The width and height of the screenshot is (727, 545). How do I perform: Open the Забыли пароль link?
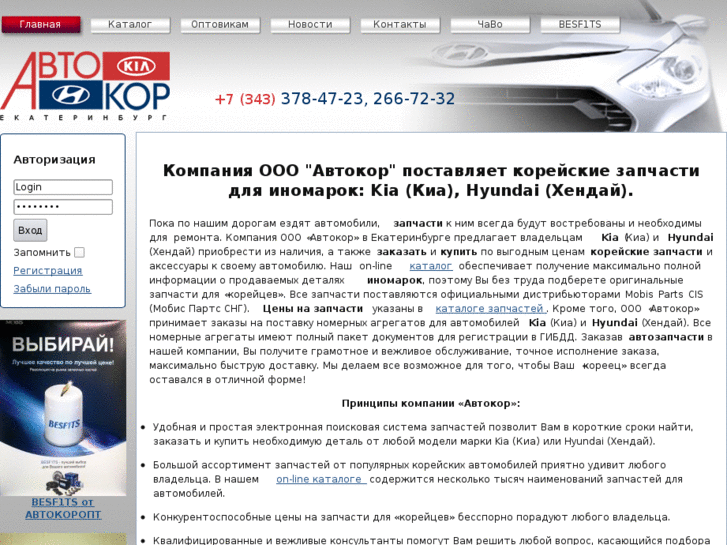52,289
